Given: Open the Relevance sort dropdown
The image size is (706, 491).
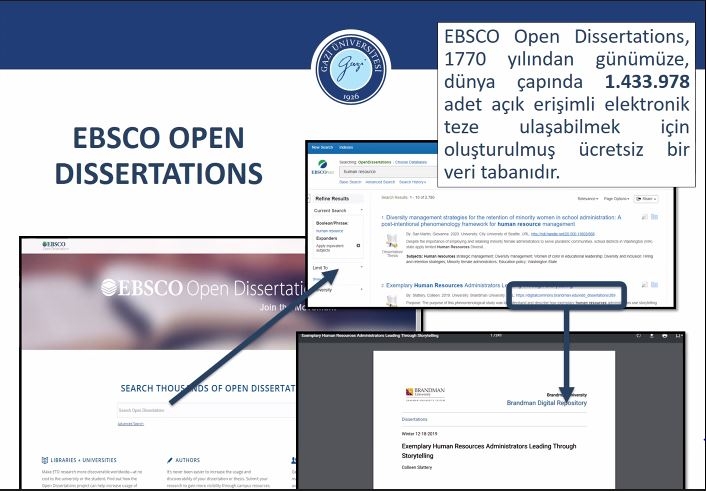Looking at the screenshot, I should click(x=588, y=199).
